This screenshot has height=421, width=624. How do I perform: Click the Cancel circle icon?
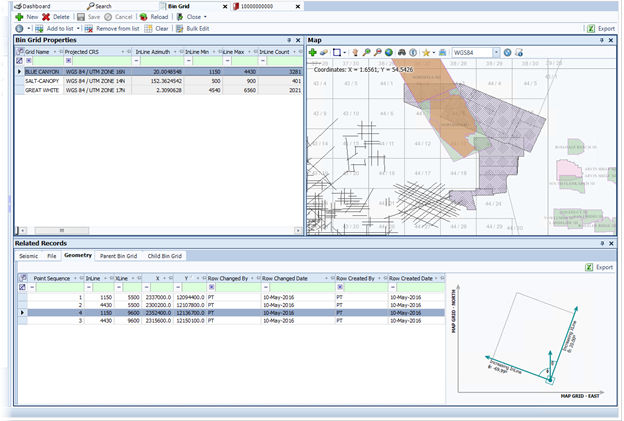pyautogui.click(x=108, y=17)
